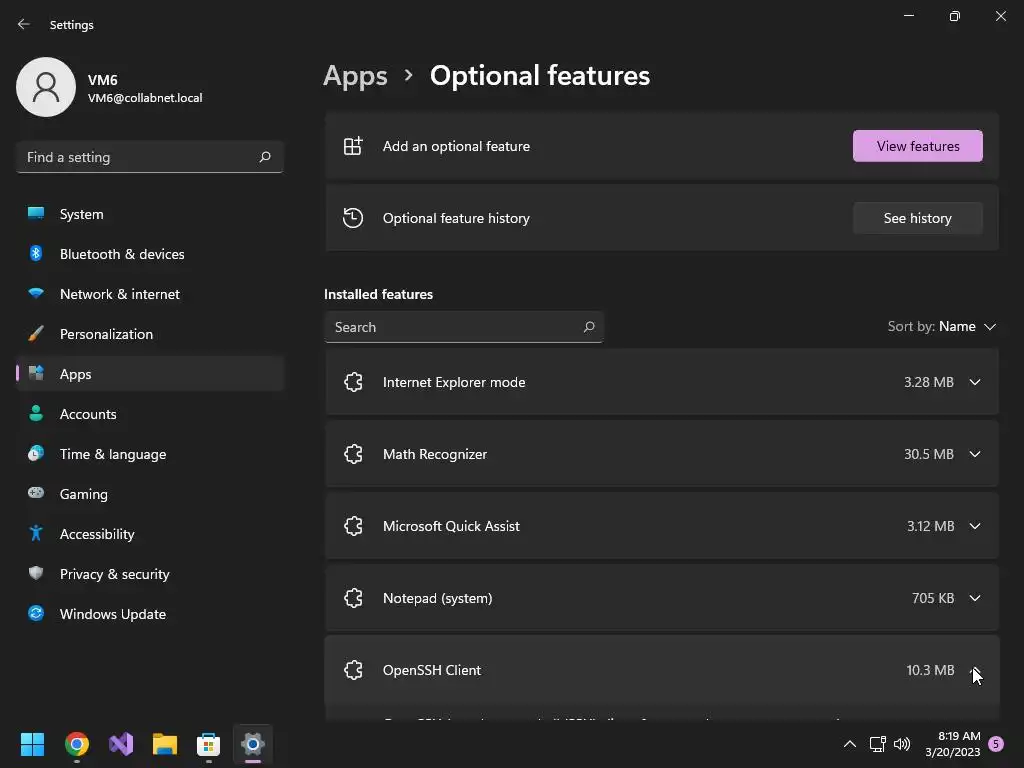Launch Google Chrome from the taskbar
Viewport: 1024px width, 768px height.
coord(77,744)
